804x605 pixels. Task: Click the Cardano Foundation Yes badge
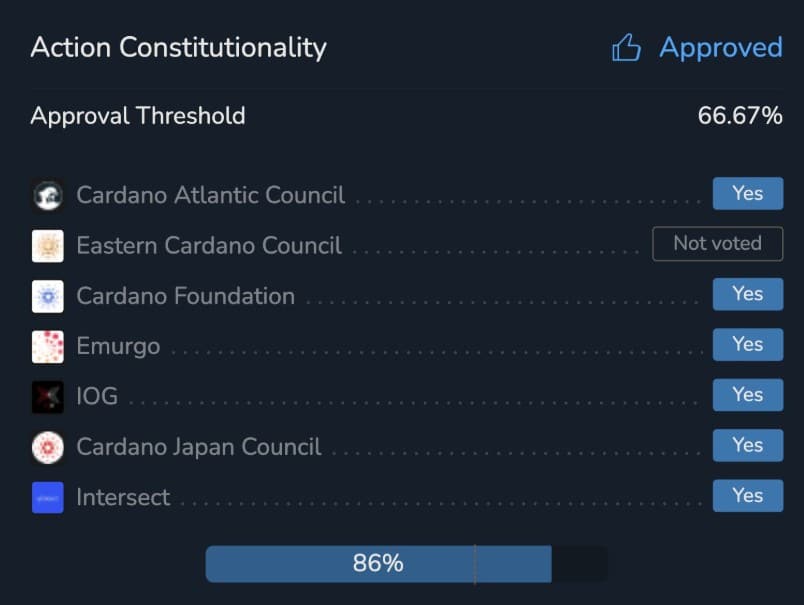[x=747, y=294]
